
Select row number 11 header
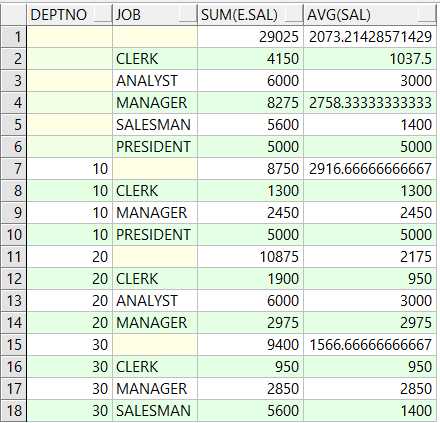coord(13,257)
